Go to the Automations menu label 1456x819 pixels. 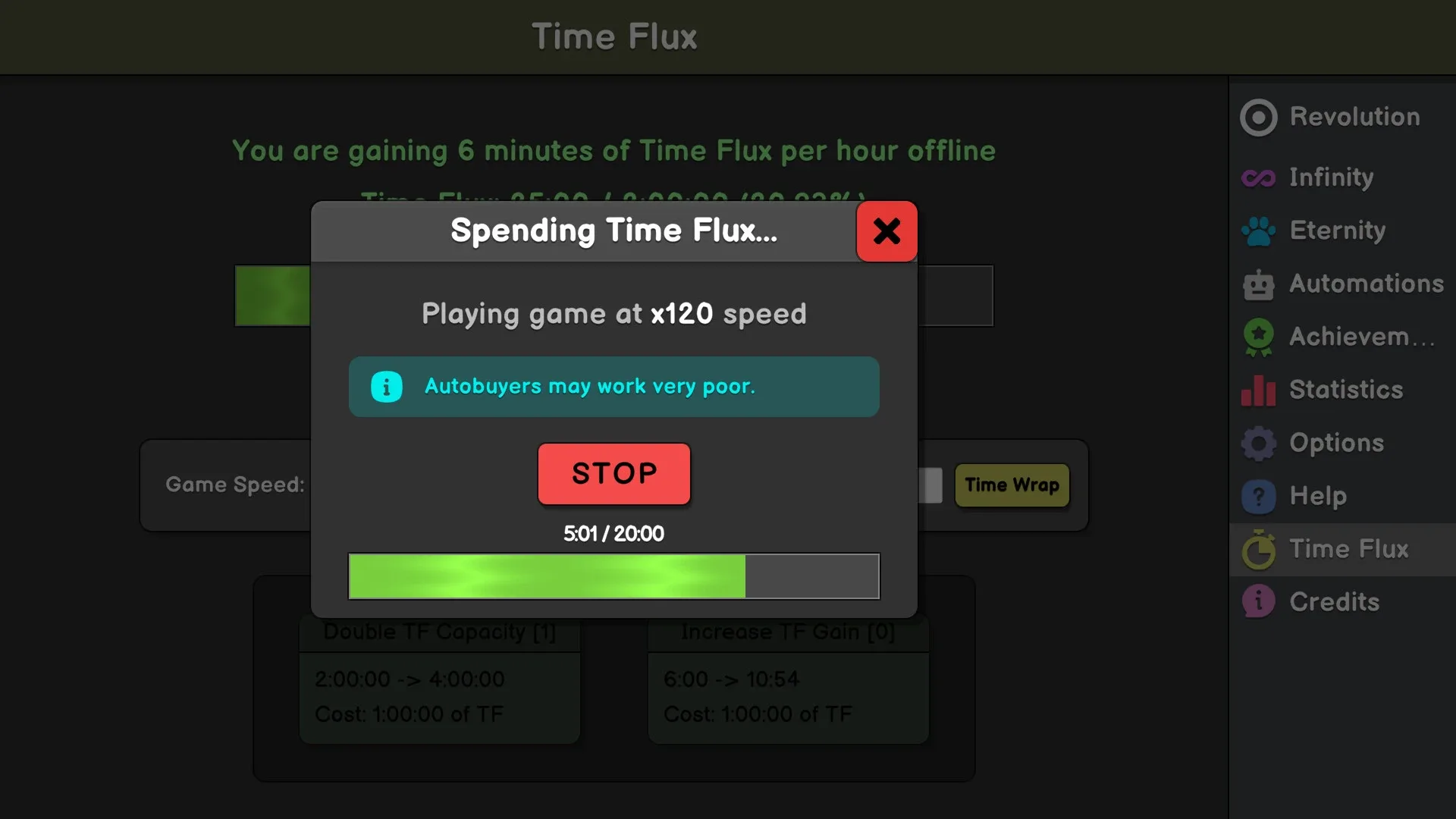1367,284
